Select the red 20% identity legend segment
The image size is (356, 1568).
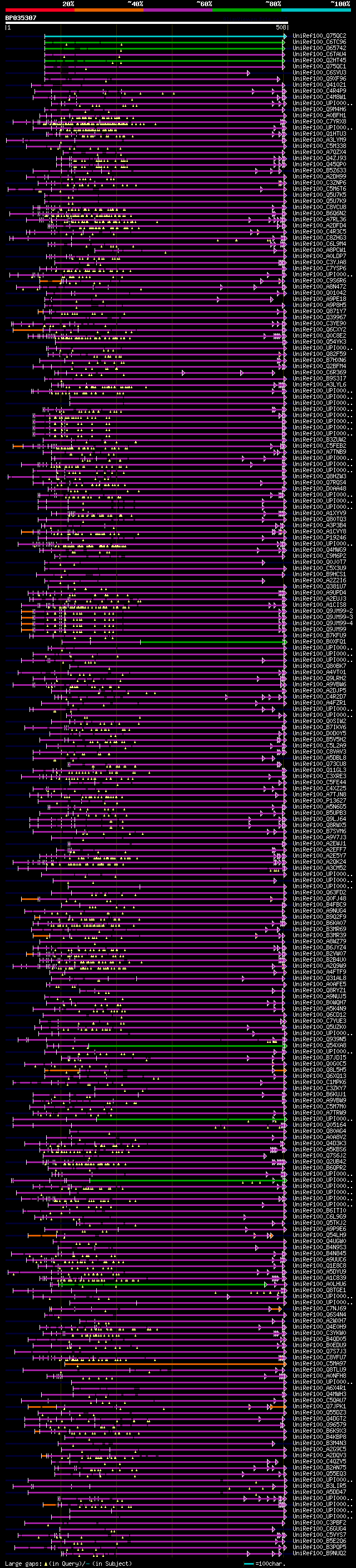(x=40, y=10)
